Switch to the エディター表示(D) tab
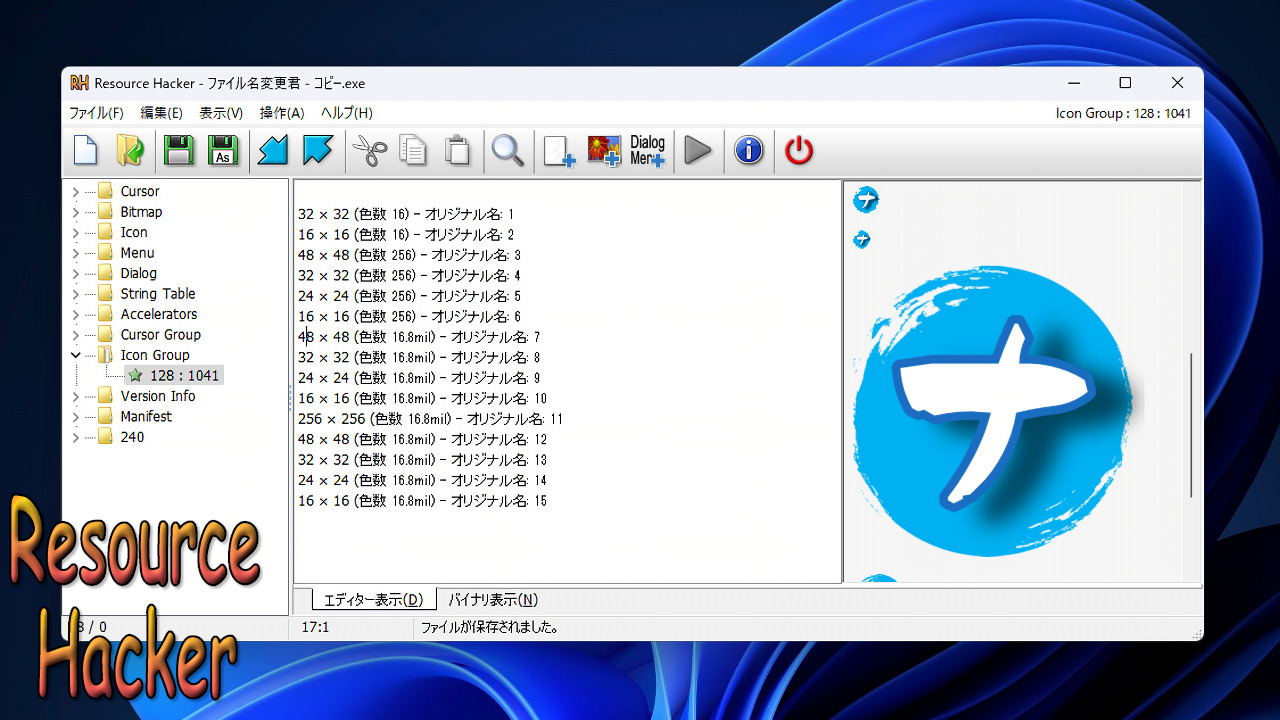Screen dimensions: 1280x720 point(374,600)
